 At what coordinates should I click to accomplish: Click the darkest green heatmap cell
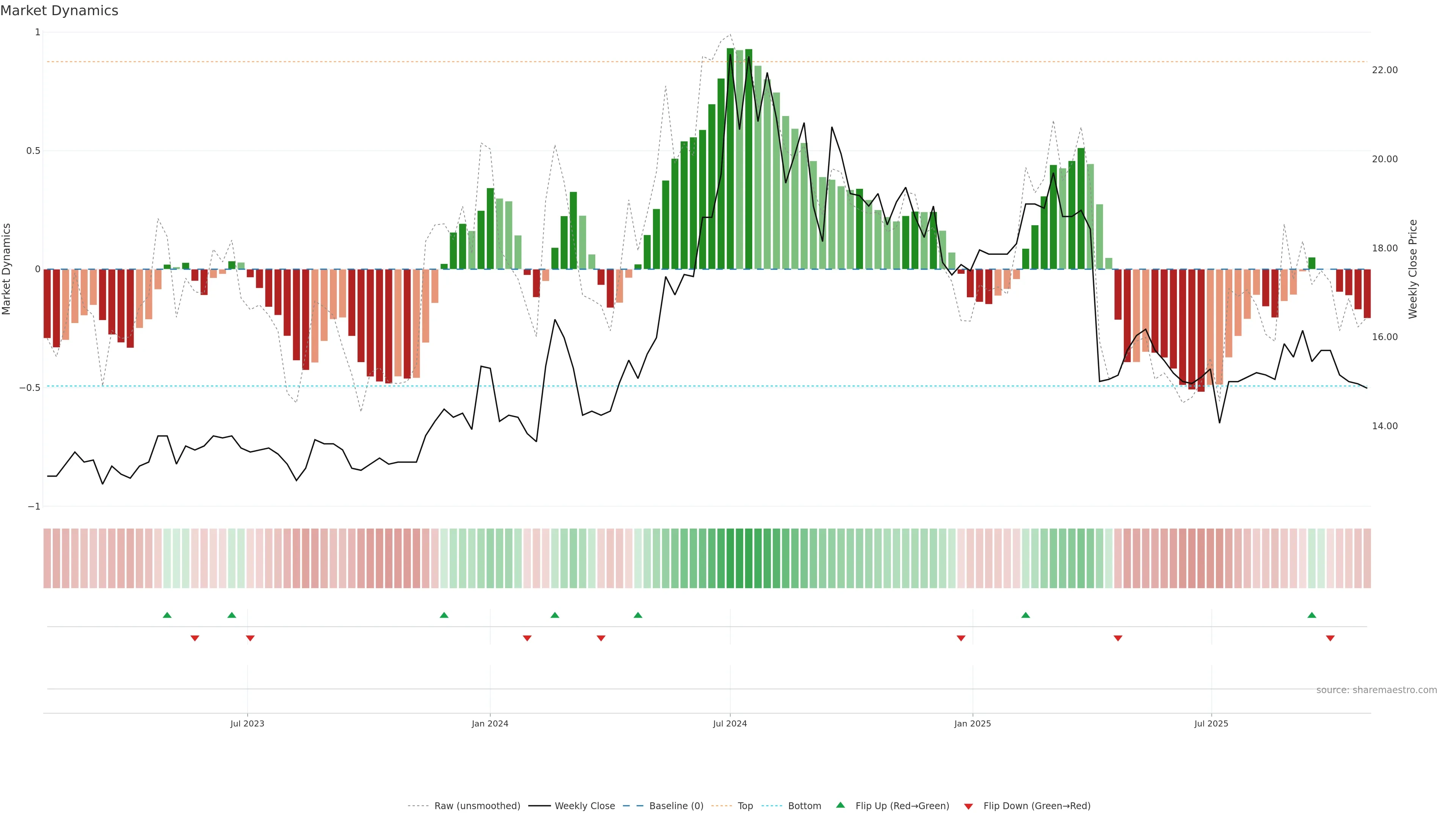coord(730,559)
